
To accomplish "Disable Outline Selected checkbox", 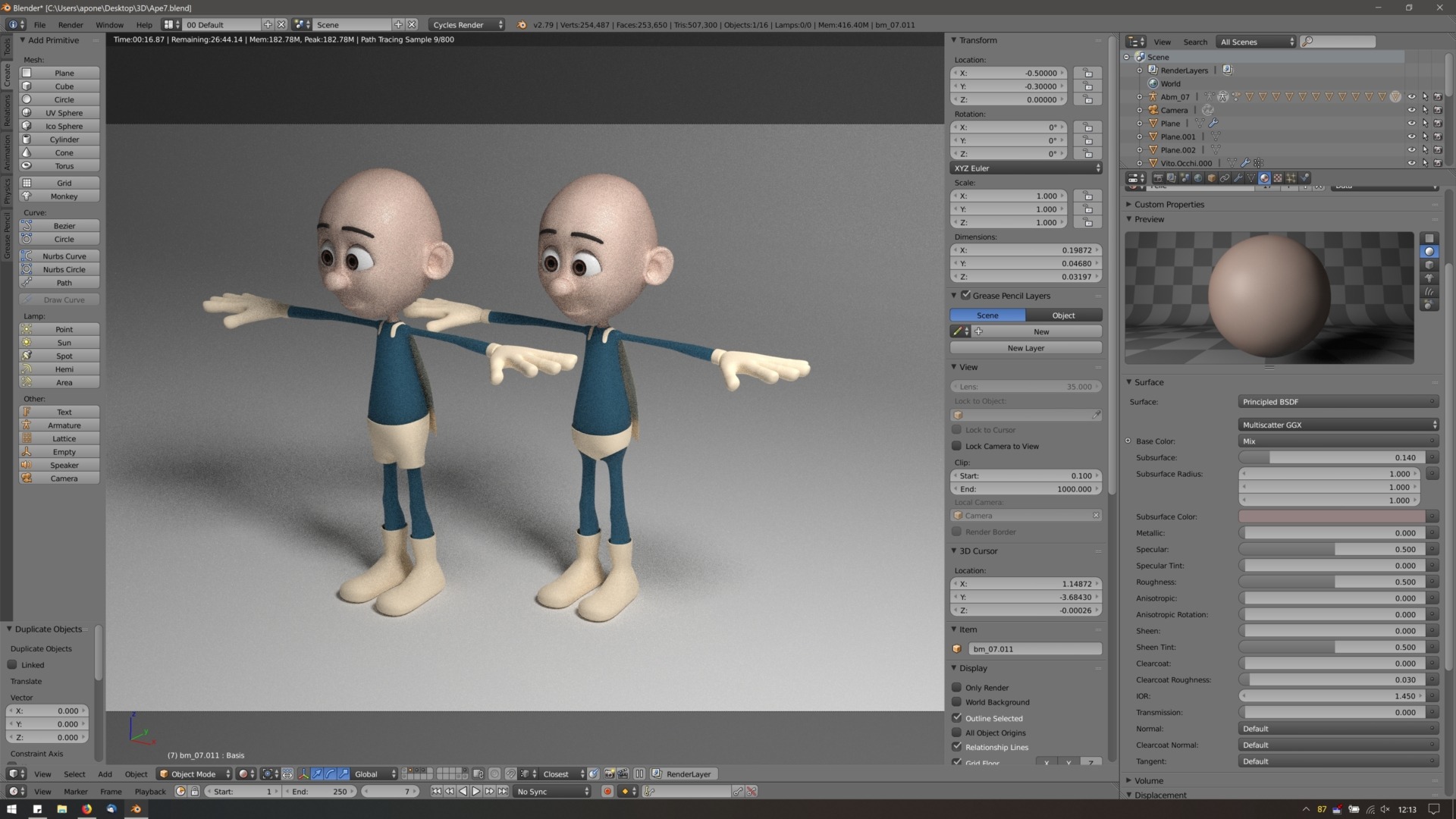I will [956, 717].
